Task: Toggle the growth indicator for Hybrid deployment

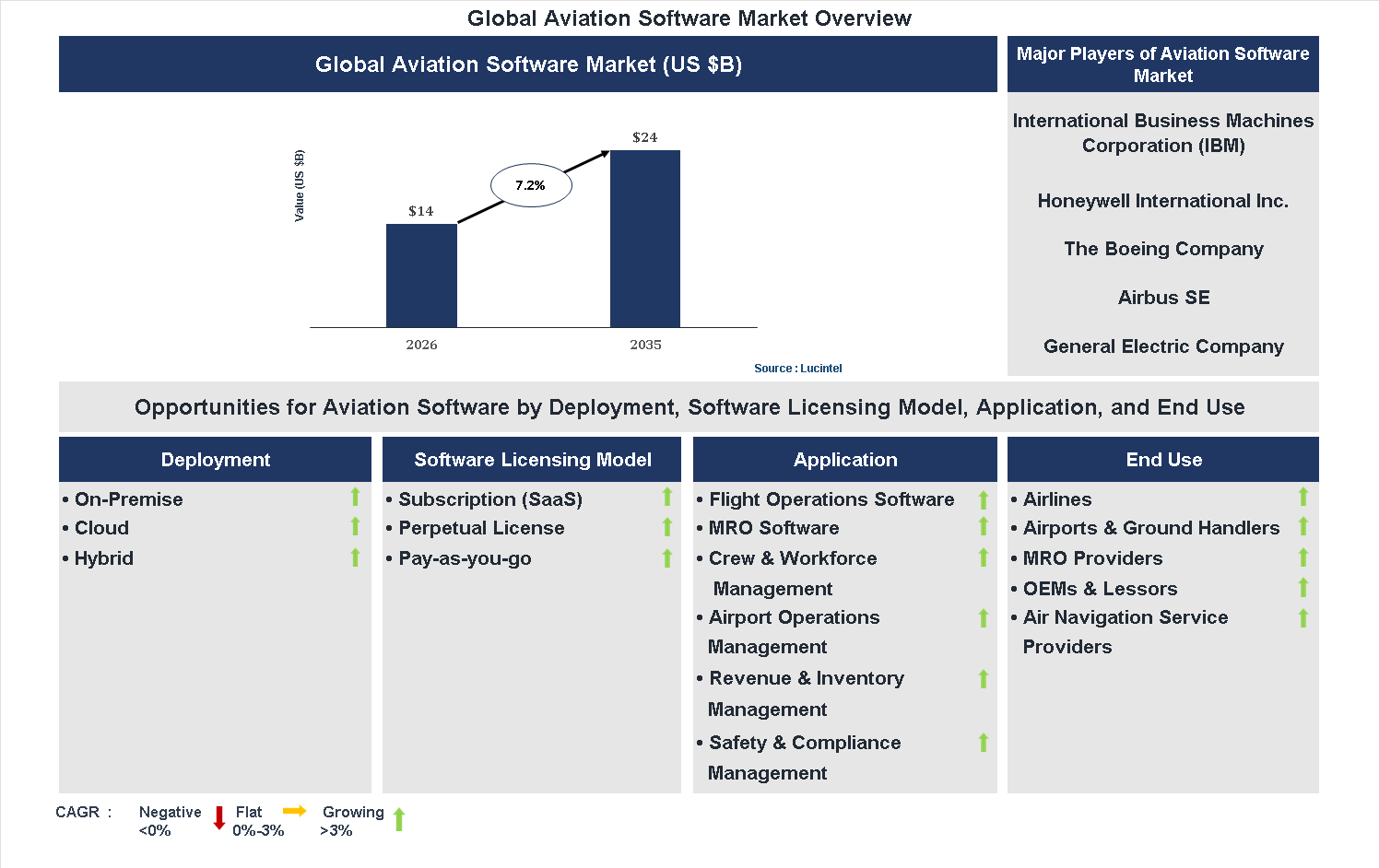Action: (355, 557)
